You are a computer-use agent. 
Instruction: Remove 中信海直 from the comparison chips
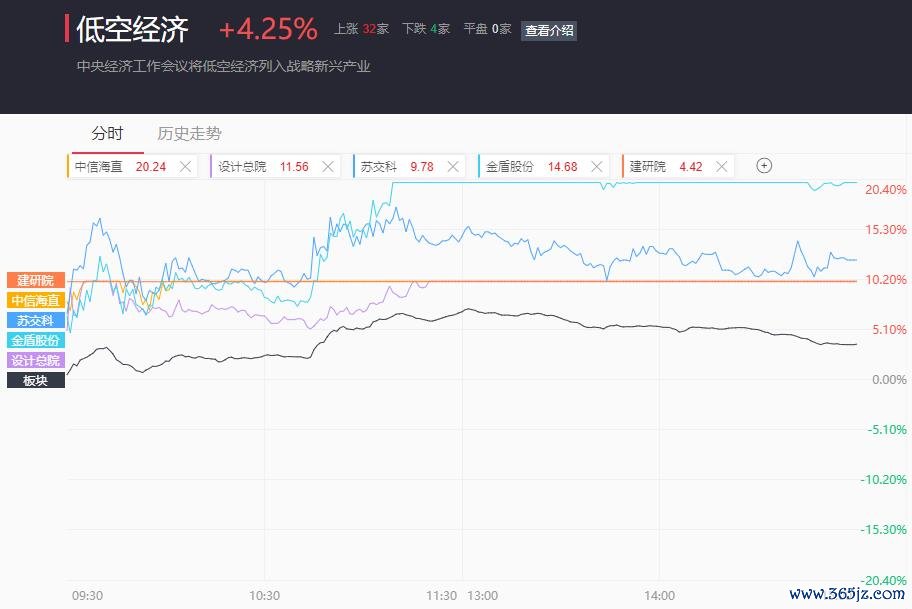(x=186, y=167)
